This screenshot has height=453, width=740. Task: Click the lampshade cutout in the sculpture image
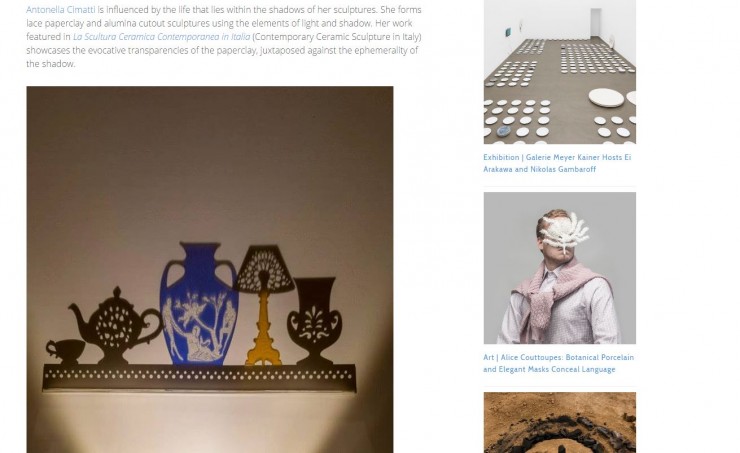click(264, 269)
